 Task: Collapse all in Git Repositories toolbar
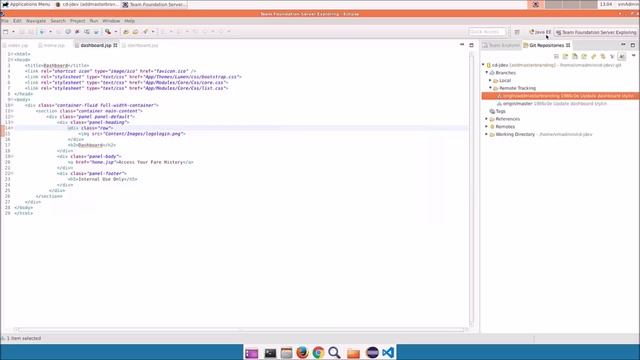pos(556,56)
